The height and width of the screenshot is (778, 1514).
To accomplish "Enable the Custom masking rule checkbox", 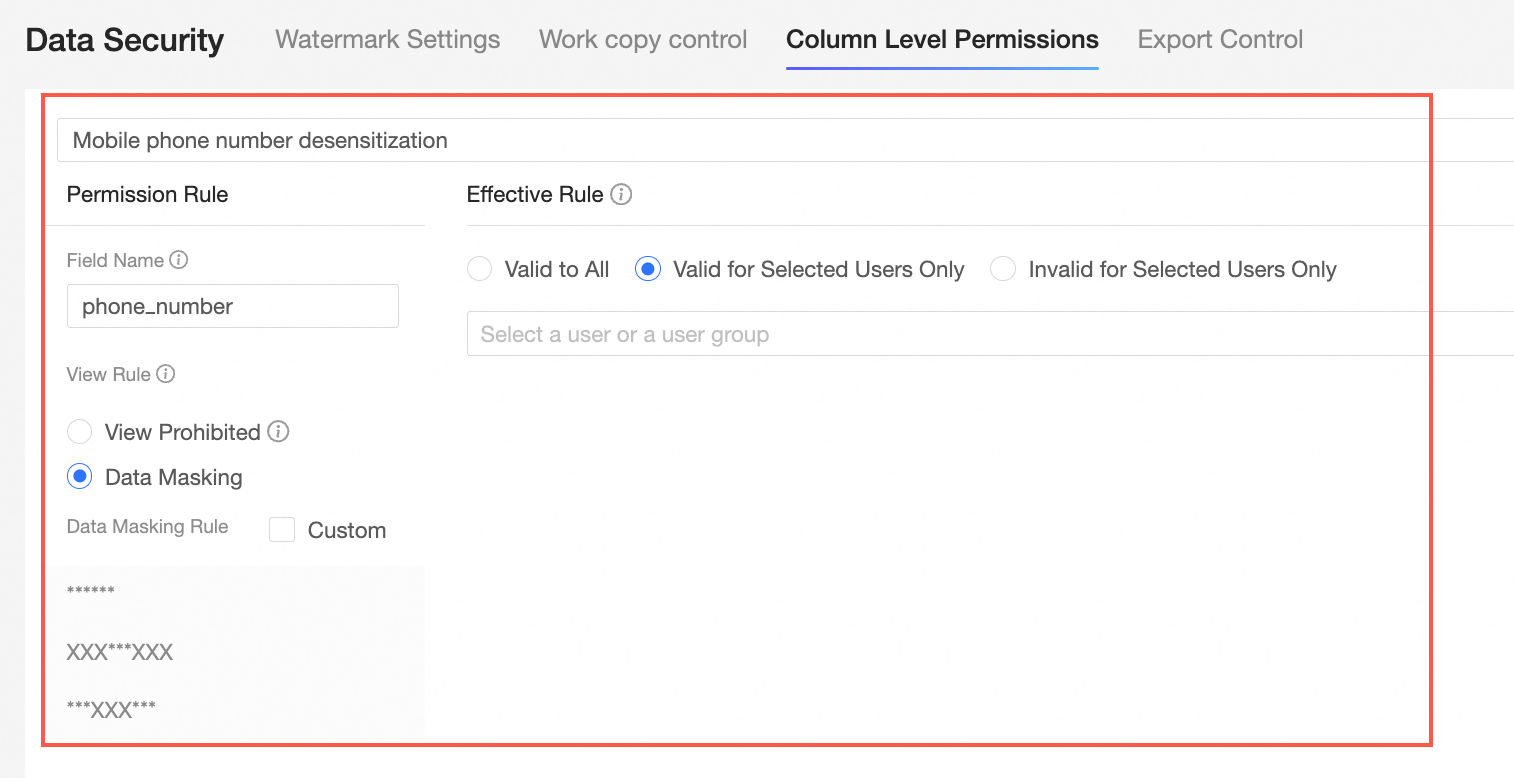I will click(x=282, y=530).
